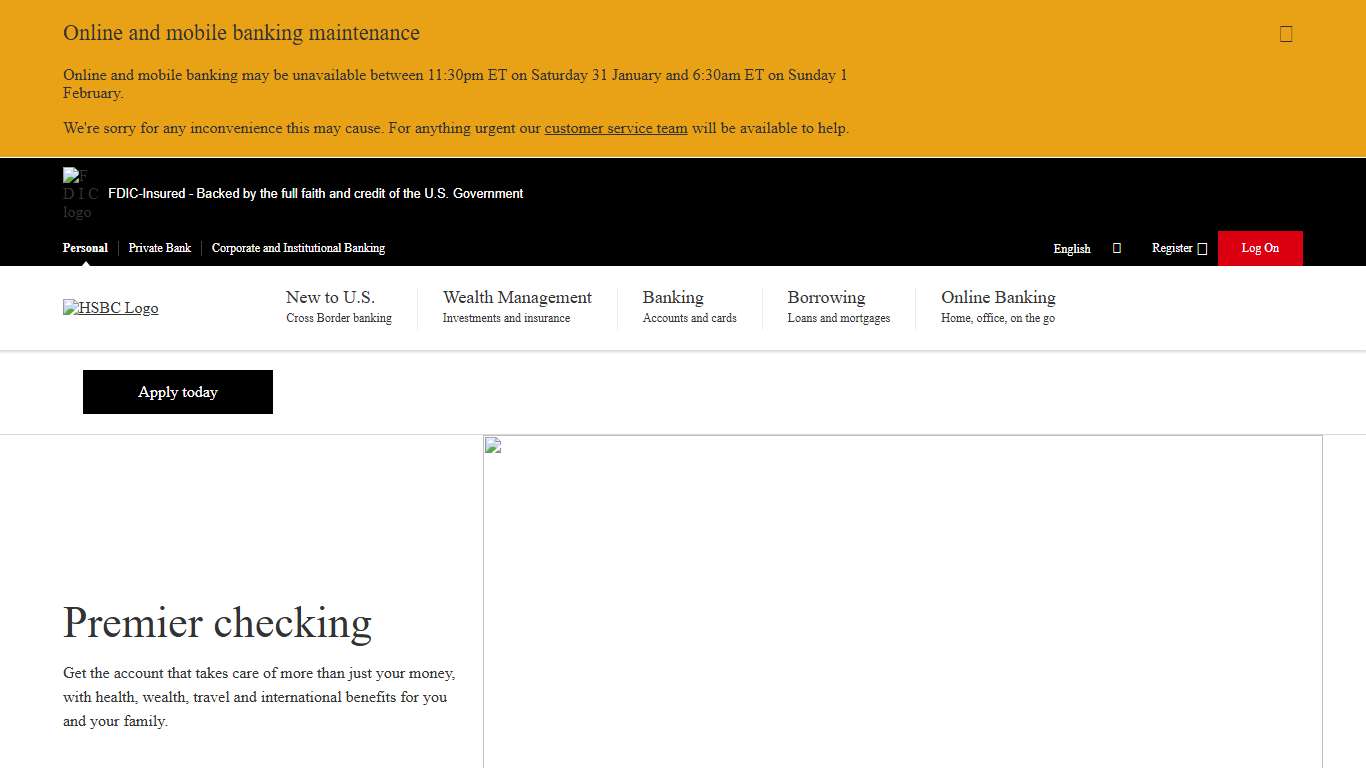Click the Register person icon

click(1202, 248)
